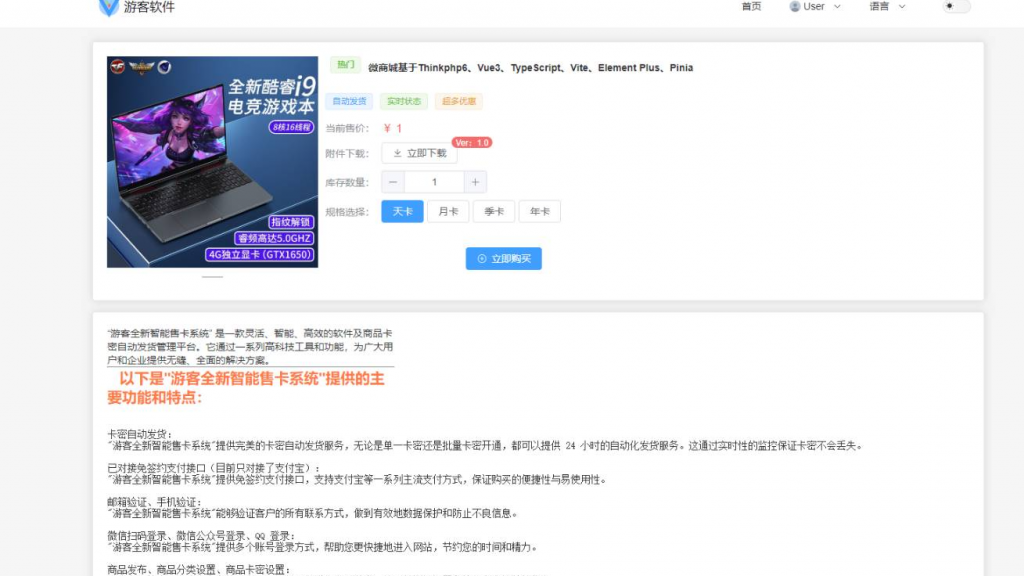Click the User avatar icon in top bar
This screenshot has height=576, width=1024.
pyautogui.click(x=793, y=6)
